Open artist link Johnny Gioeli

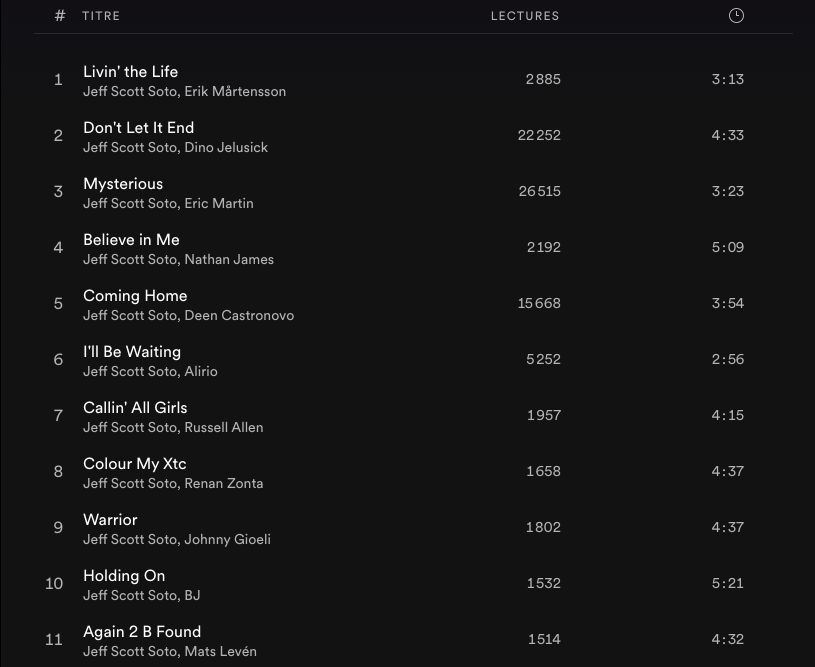(227, 540)
